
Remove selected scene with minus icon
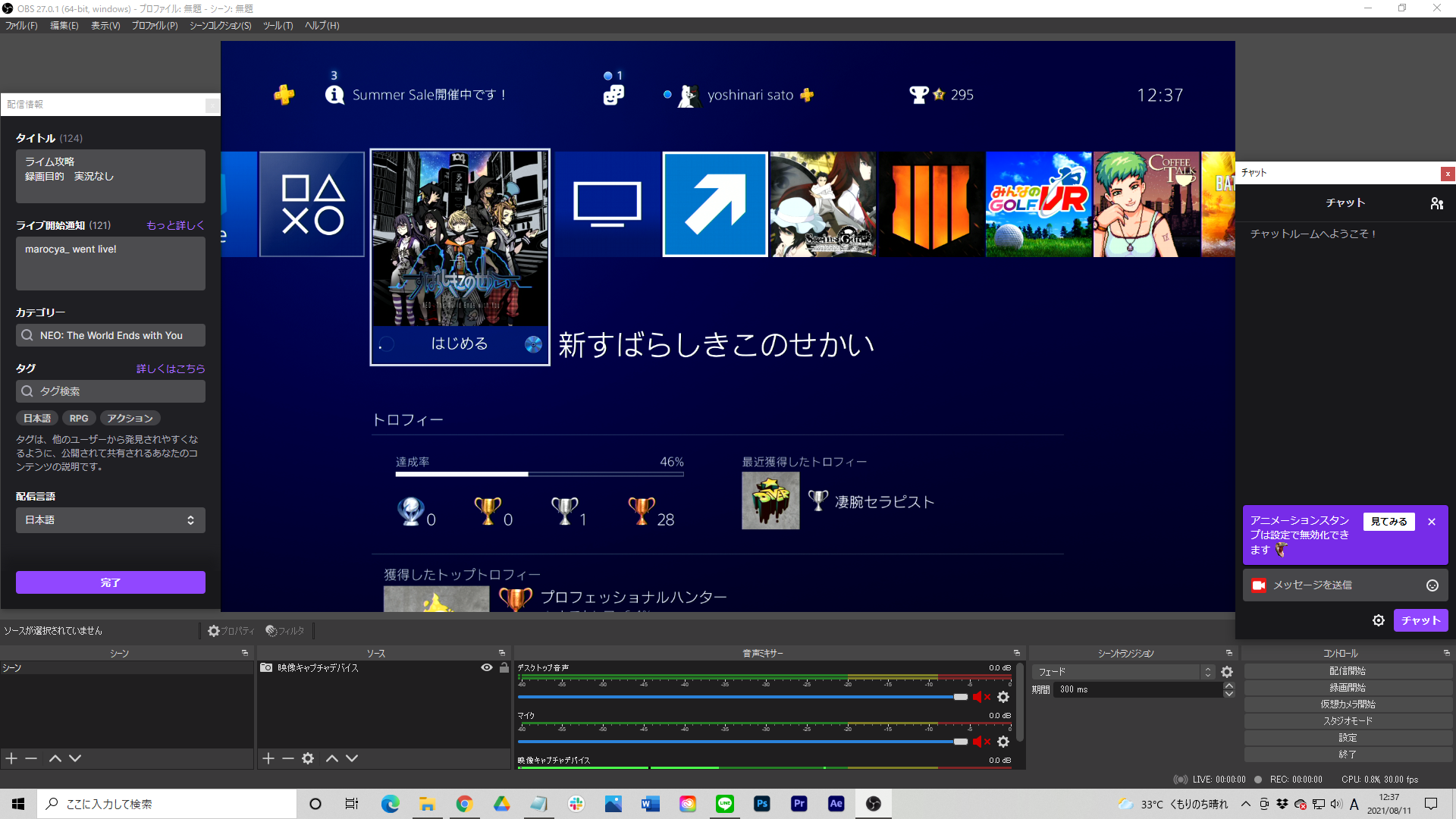click(x=31, y=758)
